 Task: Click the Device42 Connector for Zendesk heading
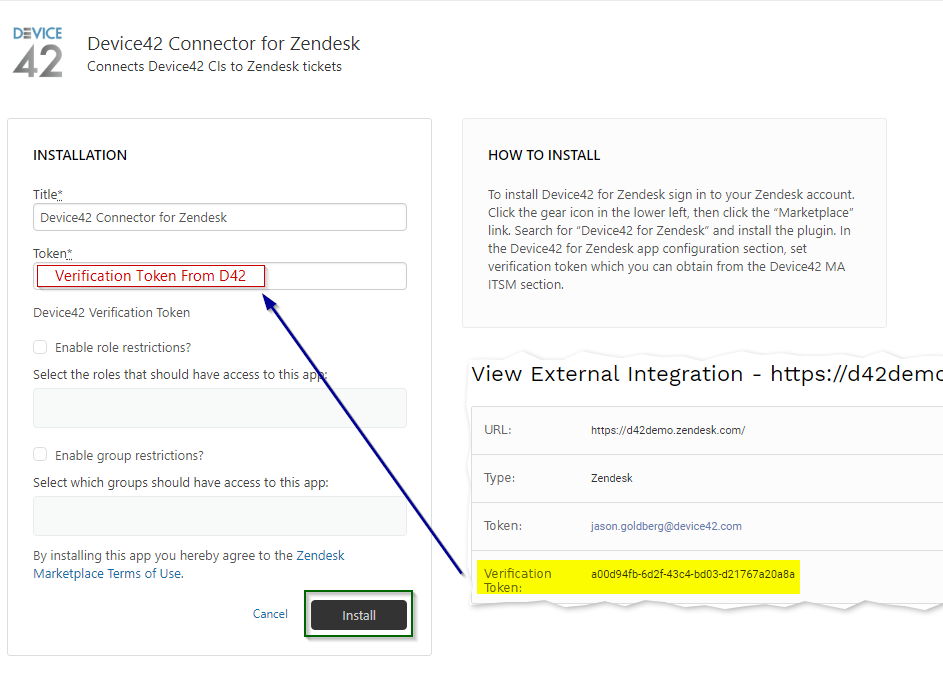[223, 43]
